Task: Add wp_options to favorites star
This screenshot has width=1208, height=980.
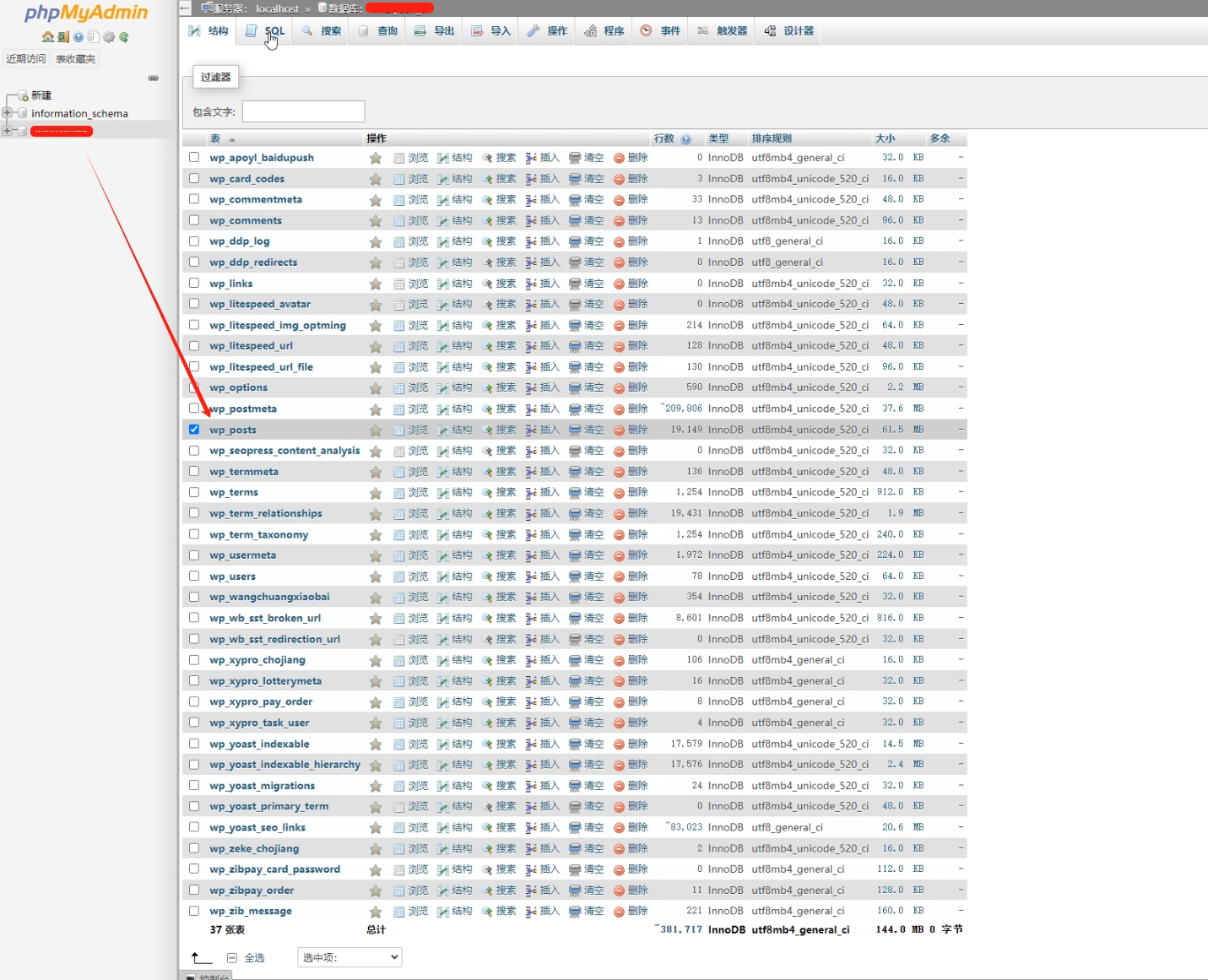Action: pos(376,388)
